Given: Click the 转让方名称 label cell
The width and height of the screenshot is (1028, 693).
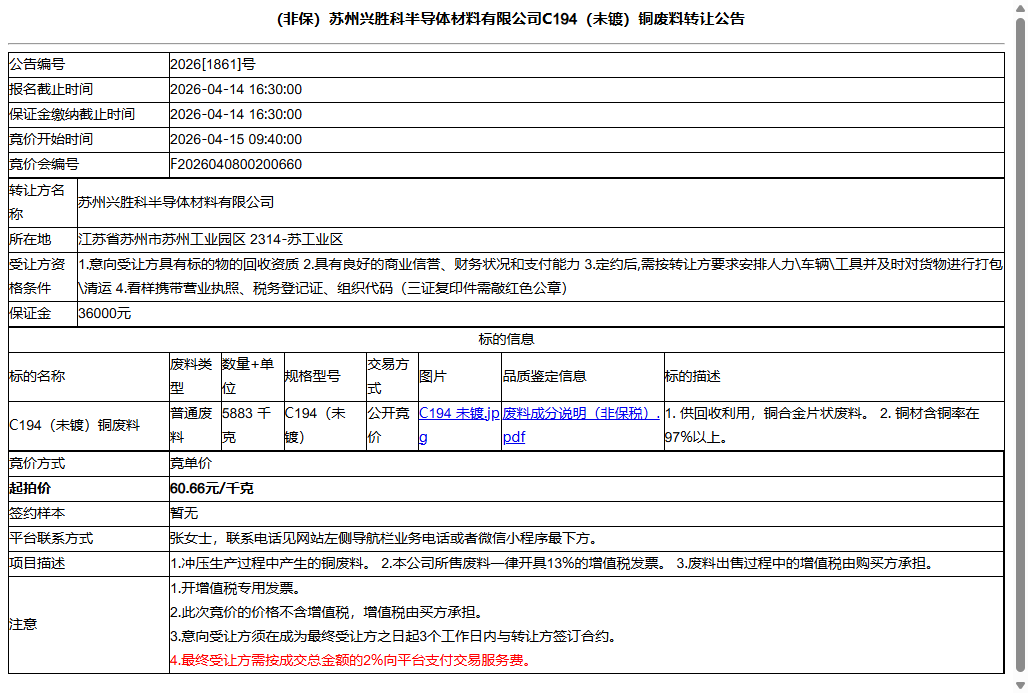Looking at the screenshot, I should (43, 203).
